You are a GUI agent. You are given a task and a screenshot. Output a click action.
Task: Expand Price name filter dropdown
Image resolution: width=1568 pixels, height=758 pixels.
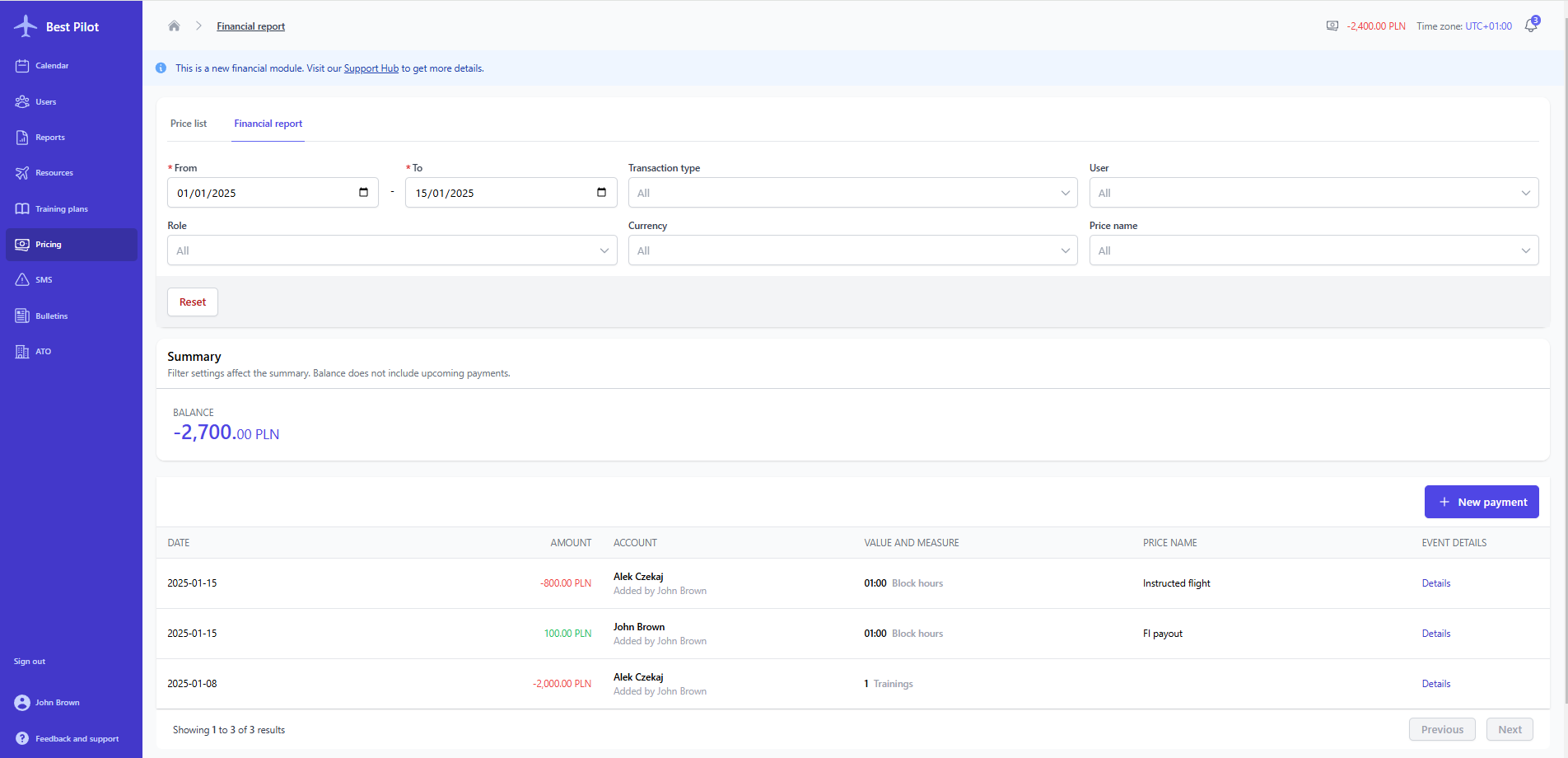1314,250
